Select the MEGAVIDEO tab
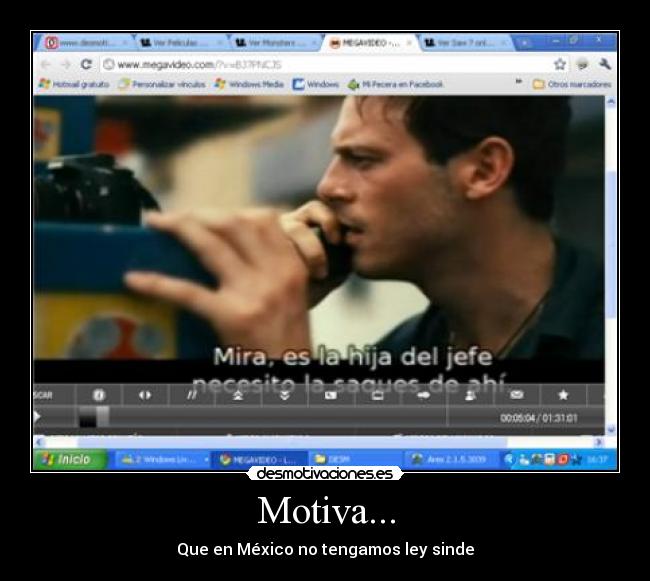Viewport: 650px width, 581px height. pyautogui.click(x=370, y=43)
